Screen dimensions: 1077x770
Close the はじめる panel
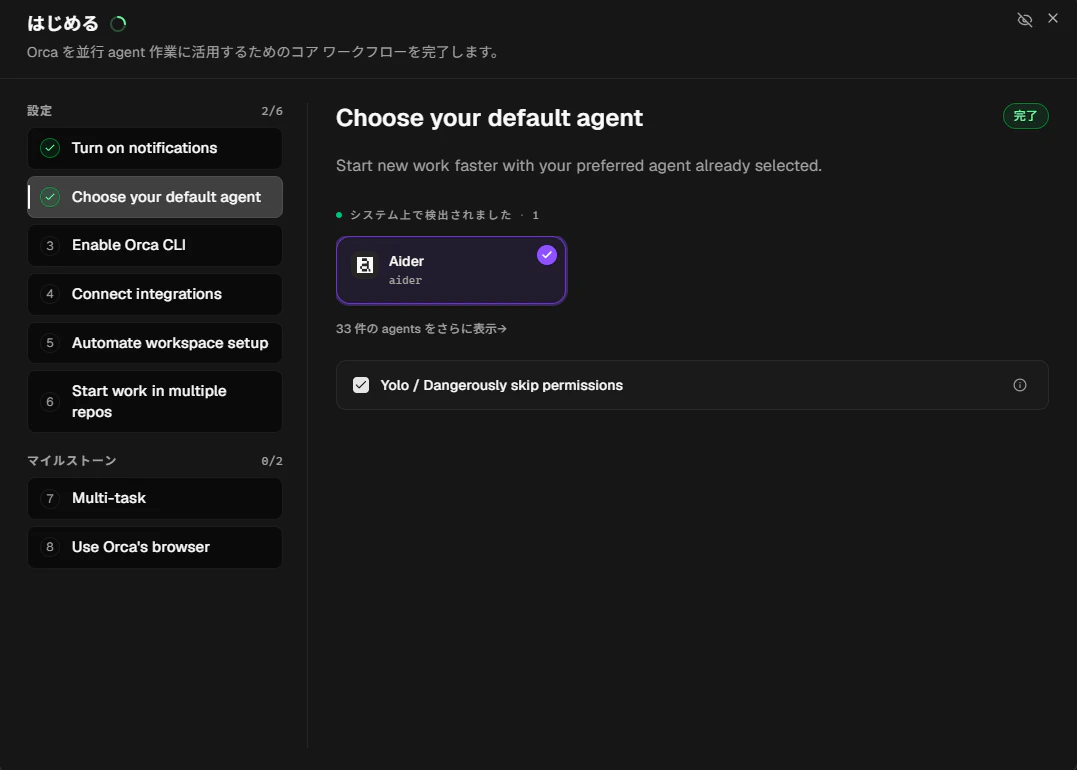[x=1052, y=19]
